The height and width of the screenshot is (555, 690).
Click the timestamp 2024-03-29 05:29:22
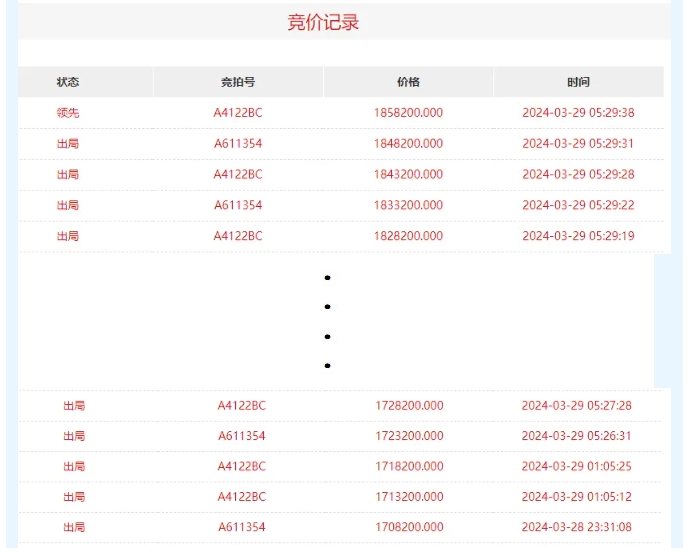coord(578,206)
